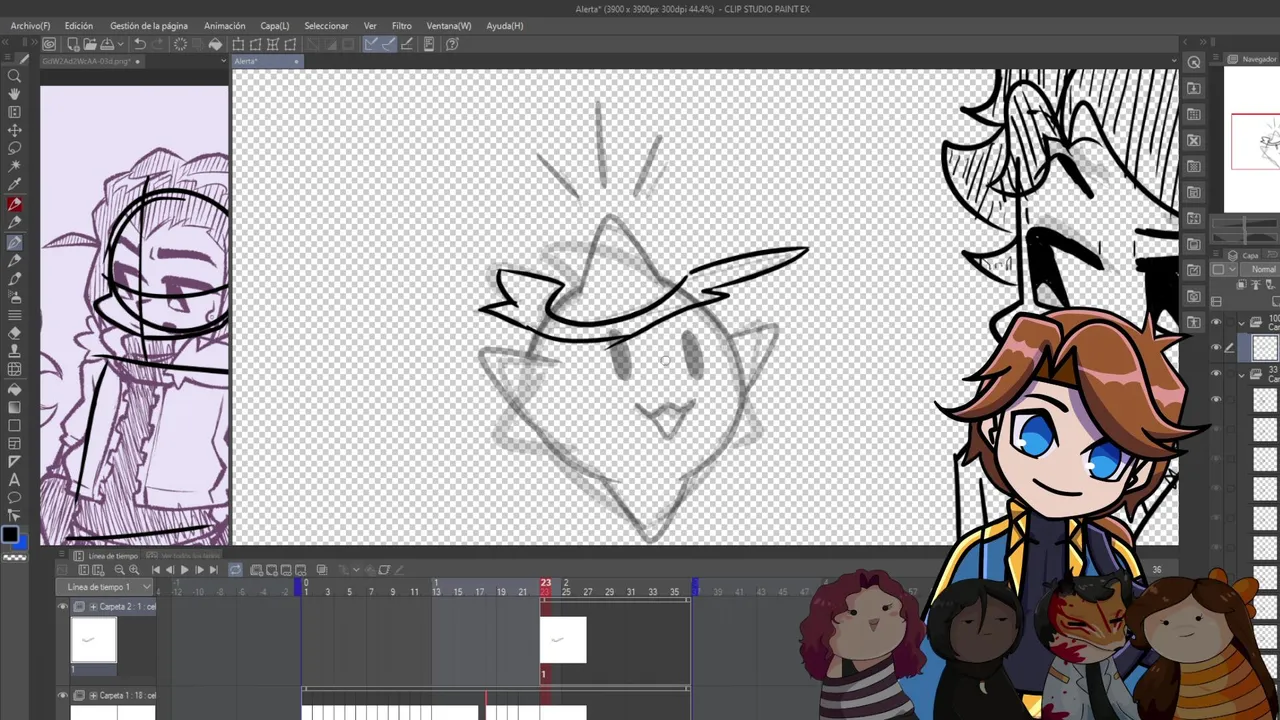Open the Animación menu
This screenshot has width=1280, height=720.
tap(224, 26)
